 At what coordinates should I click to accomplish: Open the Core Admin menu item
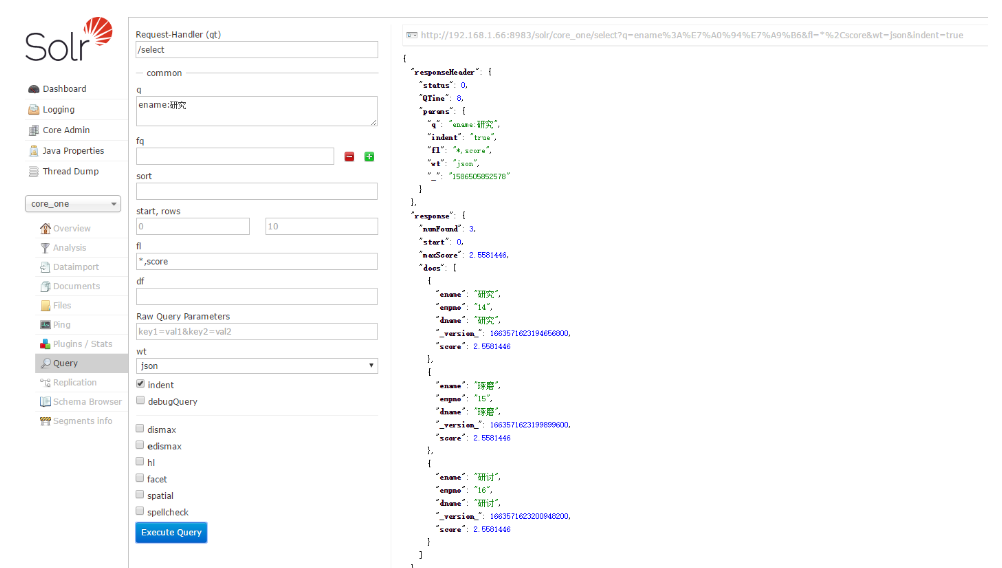point(66,130)
